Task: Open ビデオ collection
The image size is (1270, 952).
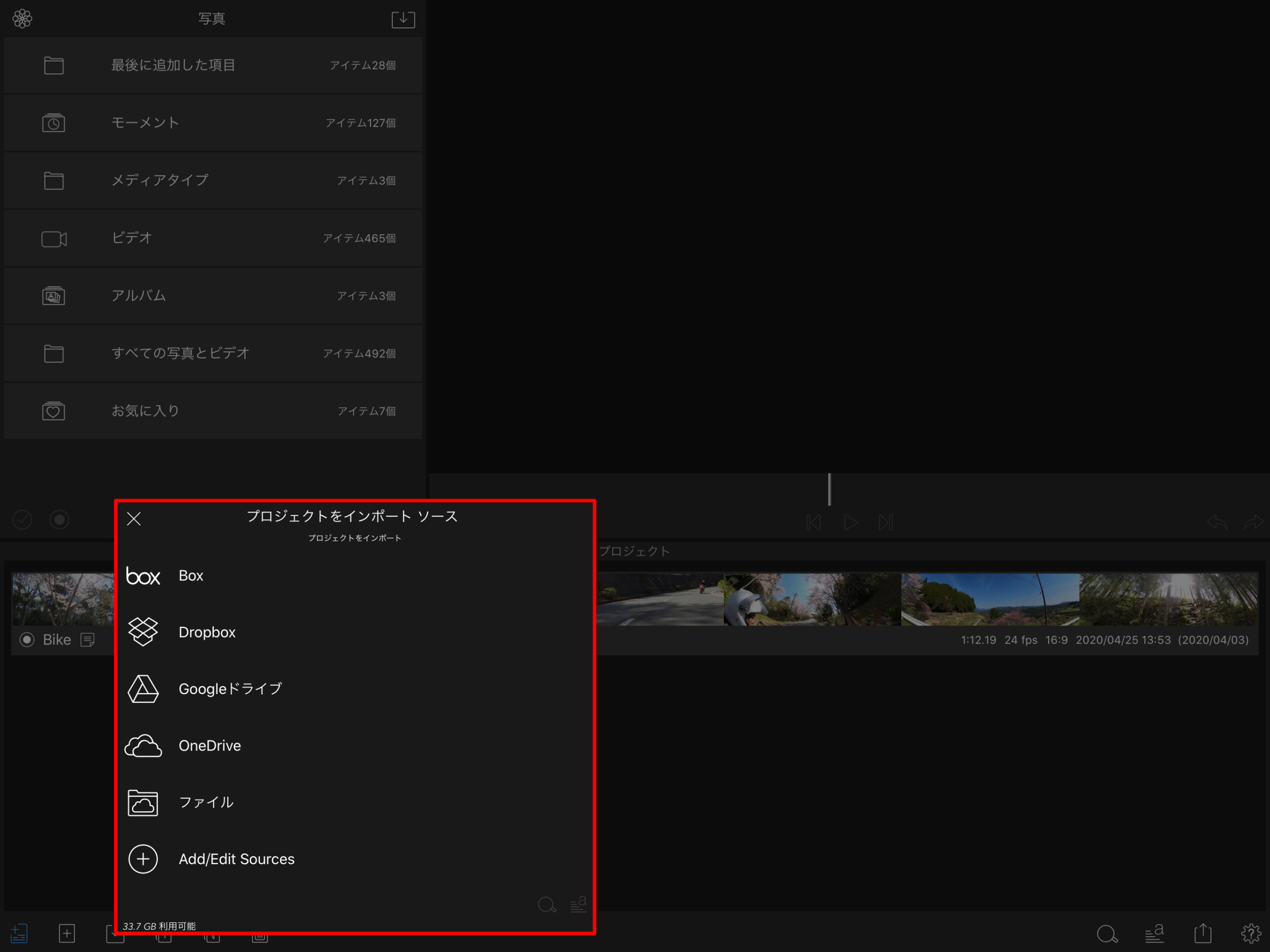Action: (212, 238)
